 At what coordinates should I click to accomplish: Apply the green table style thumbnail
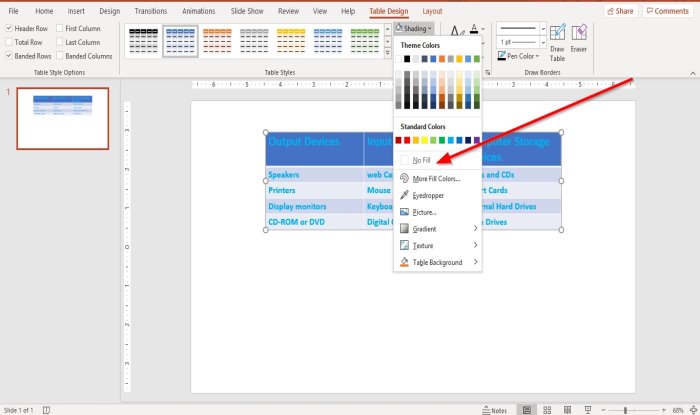365,41
